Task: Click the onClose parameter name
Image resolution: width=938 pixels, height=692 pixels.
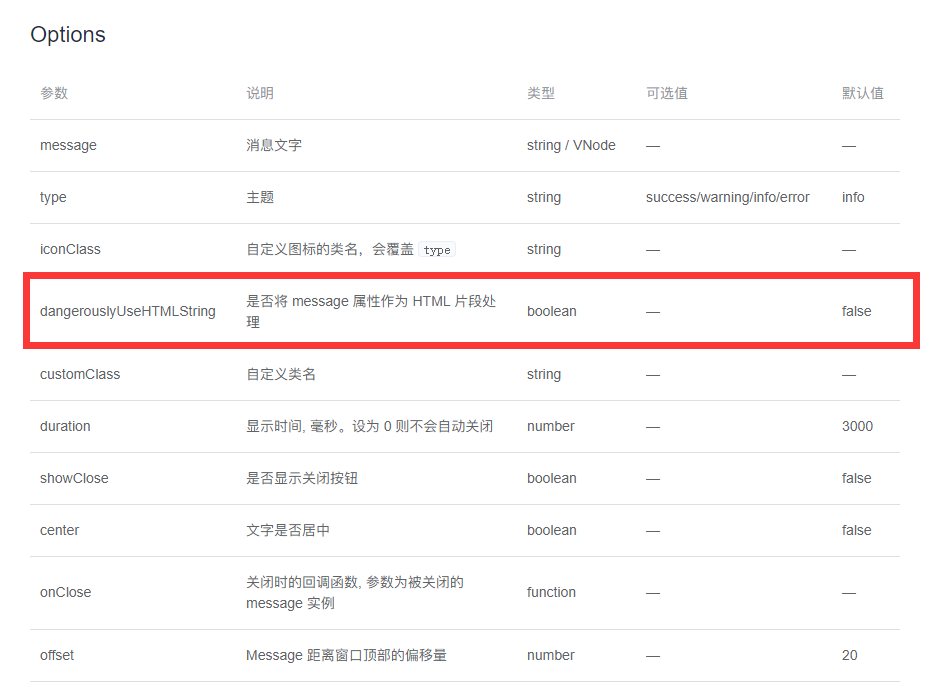Action: point(65,592)
